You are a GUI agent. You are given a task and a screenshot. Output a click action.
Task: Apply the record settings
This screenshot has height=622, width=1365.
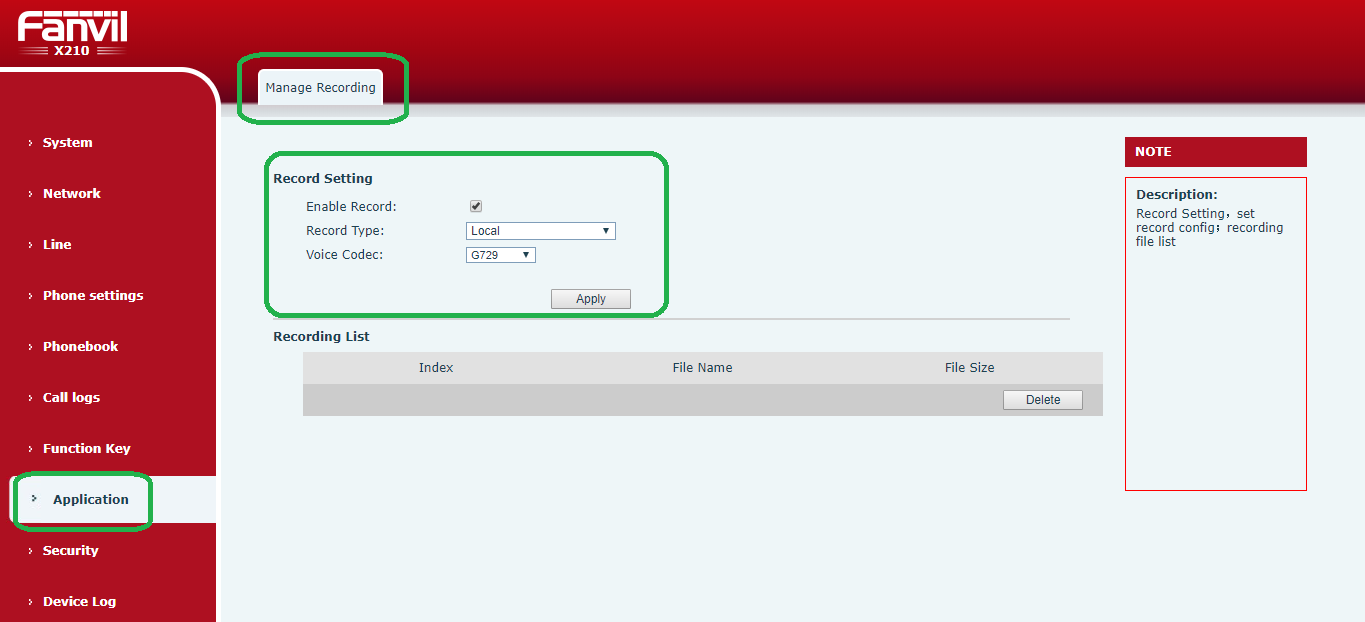pos(591,299)
